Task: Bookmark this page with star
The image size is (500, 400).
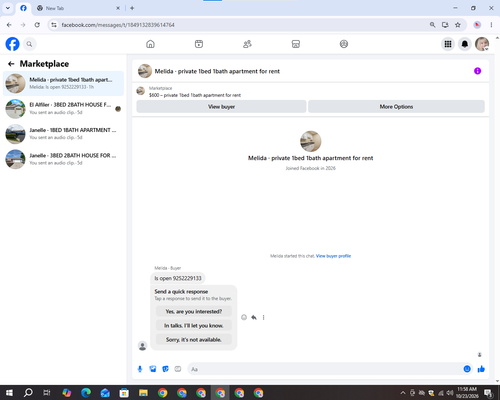Action: click(x=458, y=25)
